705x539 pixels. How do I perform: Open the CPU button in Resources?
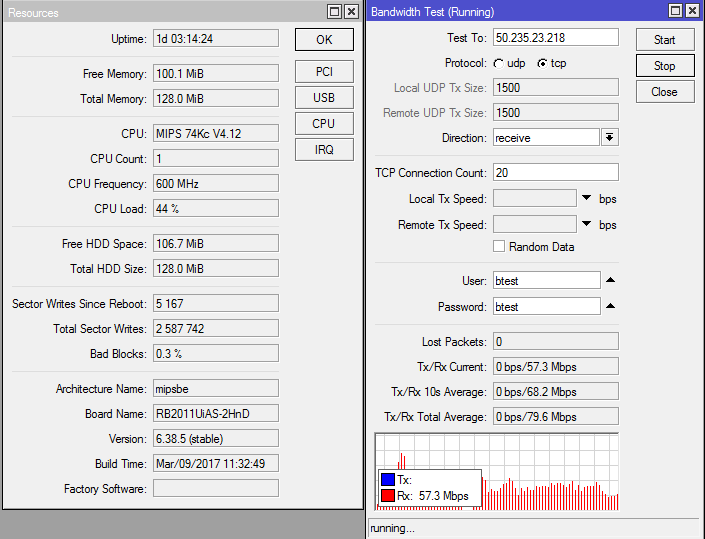point(324,124)
